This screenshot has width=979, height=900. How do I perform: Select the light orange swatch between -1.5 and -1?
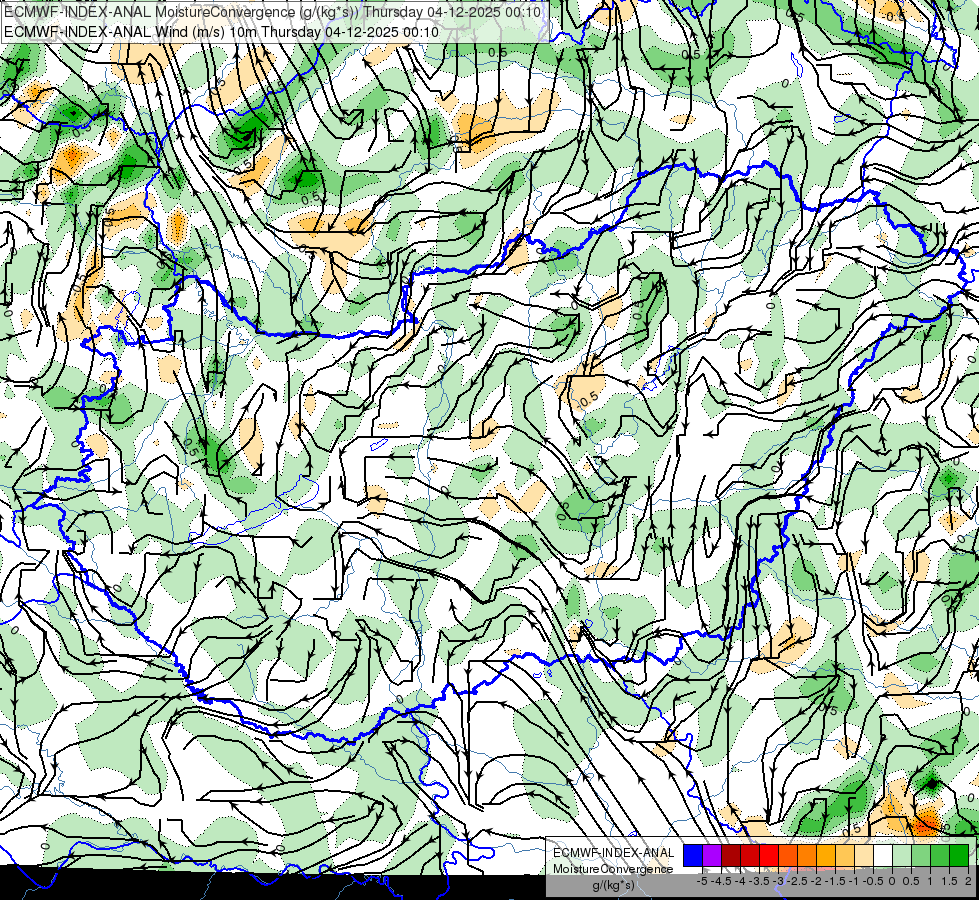845,856
